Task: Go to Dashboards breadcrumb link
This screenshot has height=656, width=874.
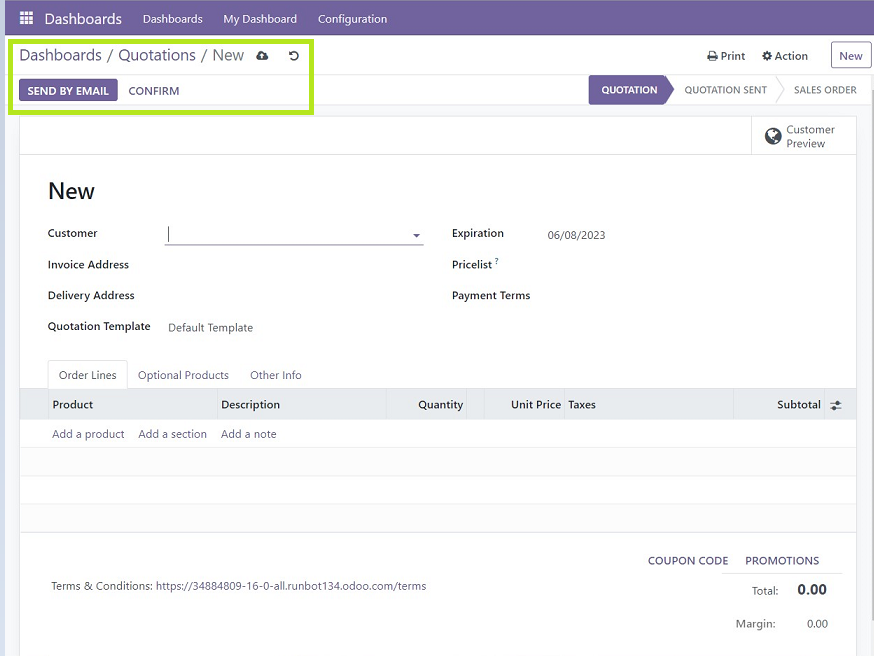Action: (x=60, y=55)
